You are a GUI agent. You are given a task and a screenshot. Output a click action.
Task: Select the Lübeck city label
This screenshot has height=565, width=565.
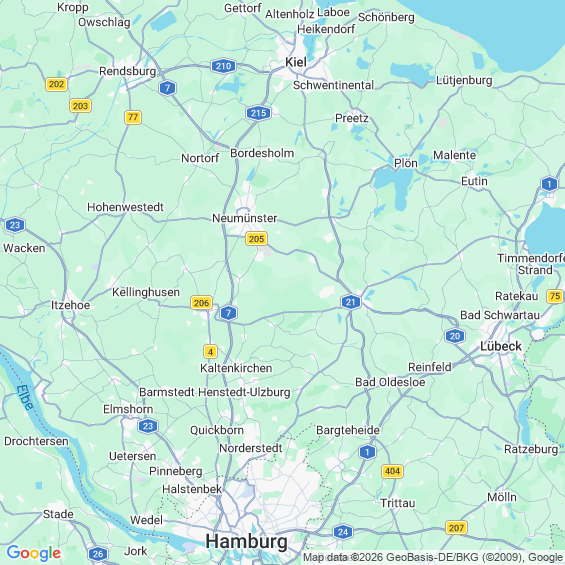[501, 346]
